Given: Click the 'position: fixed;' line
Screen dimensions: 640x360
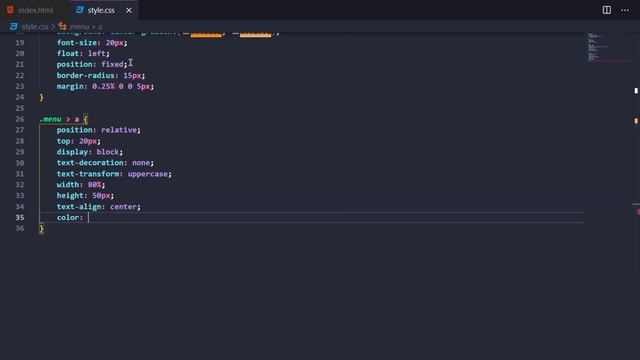Looking at the screenshot, I should pyautogui.click(x=92, y=64).
